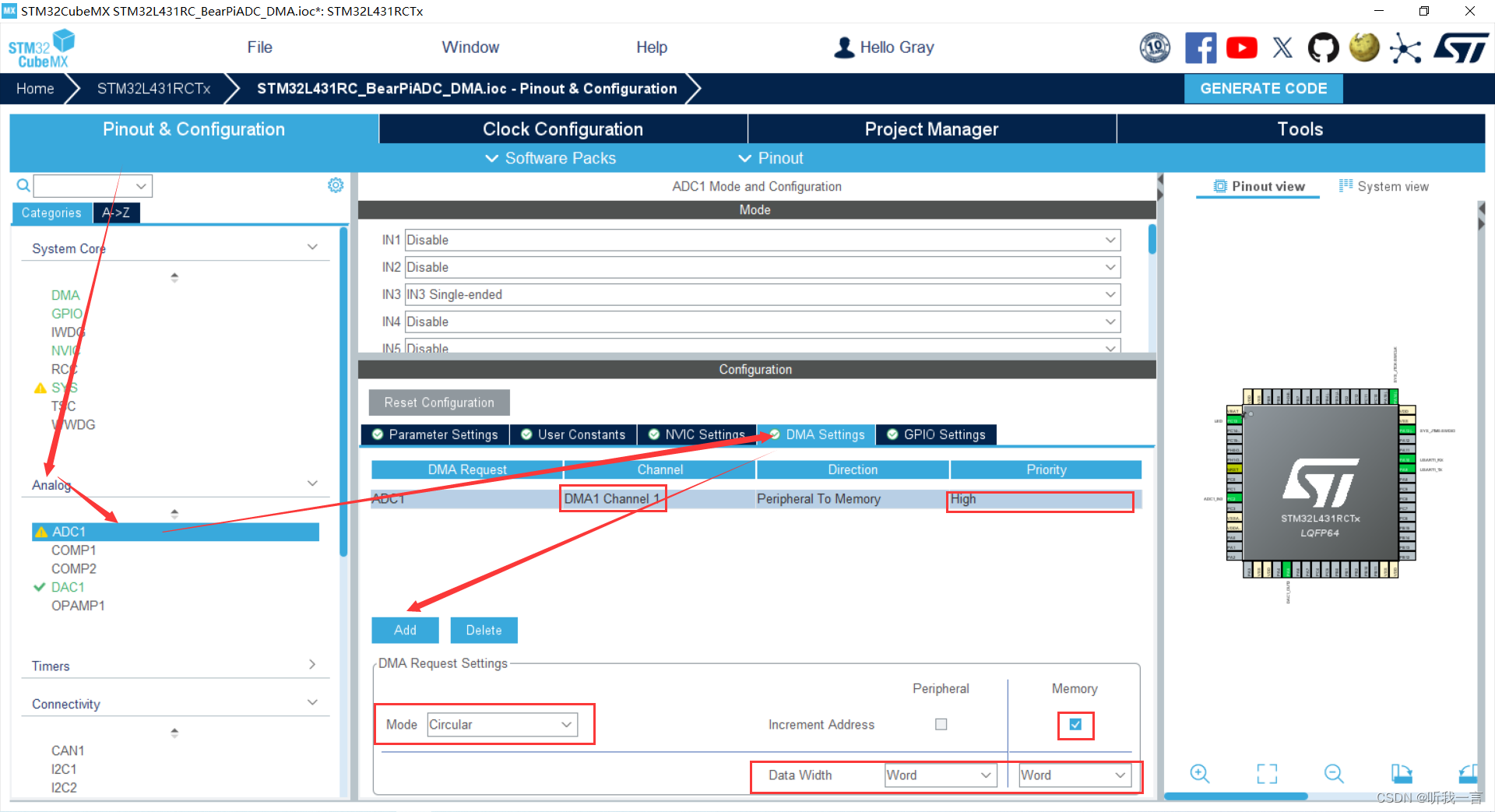Open User Constants tab
1495x812 pixels.
click(x=573, y=434)
